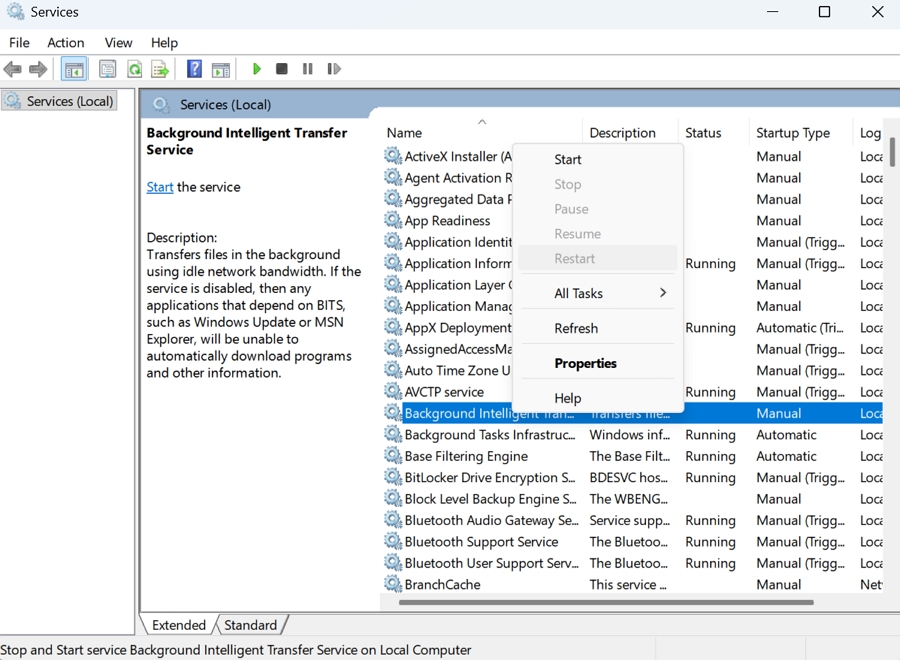Viewport: 900px width, 660px height.
Task: Click the Export List toolbar icon
Action: click(160, 69)
